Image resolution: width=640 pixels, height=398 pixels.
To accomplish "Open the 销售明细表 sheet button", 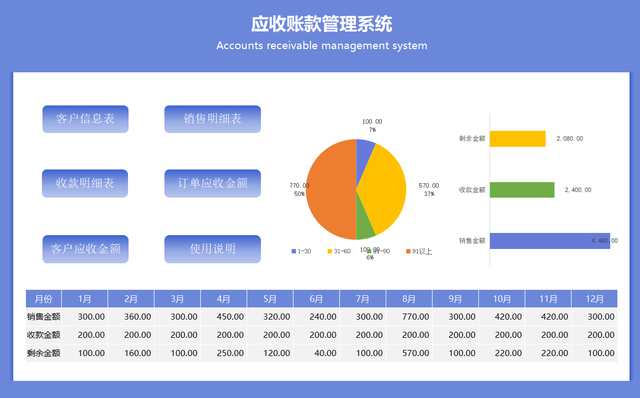I will (x=212, y=119).
